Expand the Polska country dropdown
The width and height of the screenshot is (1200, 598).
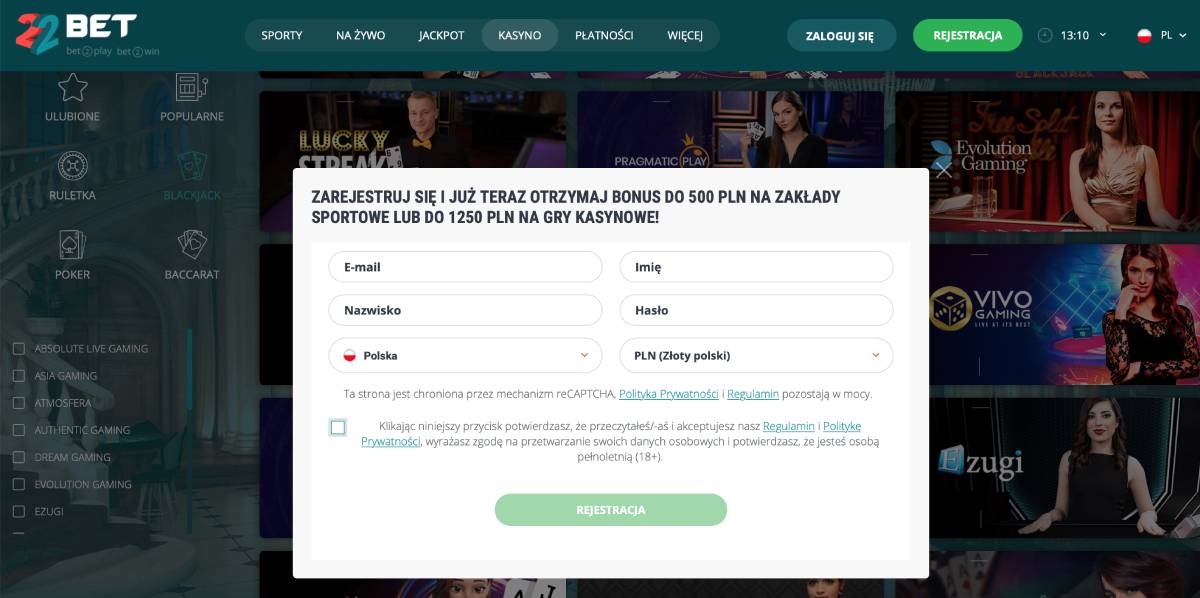(465, 355)
